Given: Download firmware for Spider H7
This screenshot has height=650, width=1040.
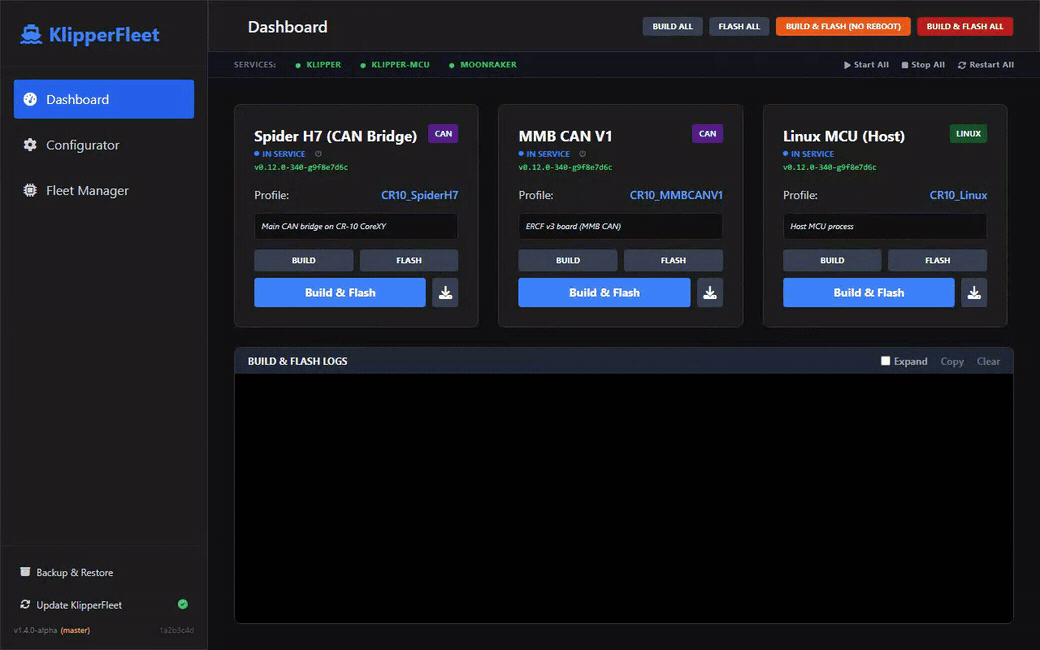Looking at the screenshot, I should (445, 292).
